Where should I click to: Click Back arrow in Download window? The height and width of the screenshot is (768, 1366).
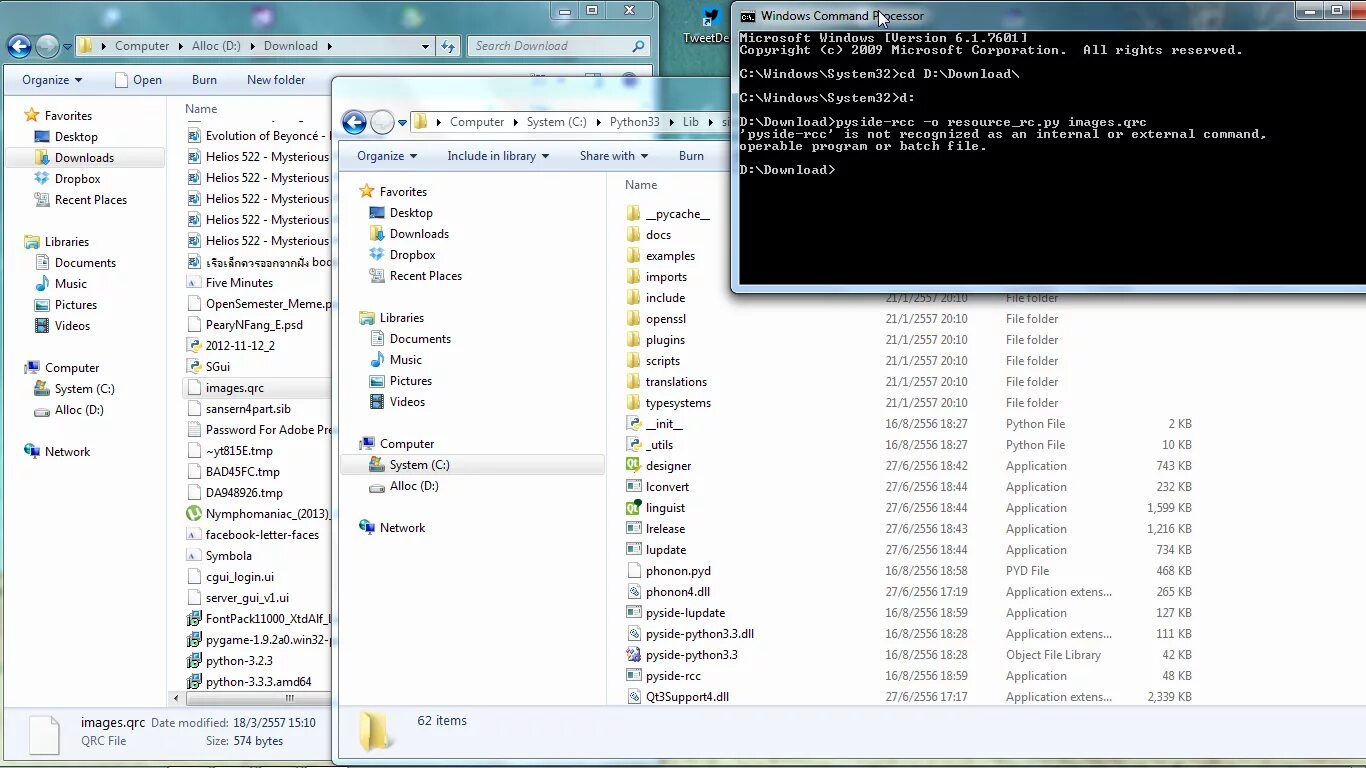(x=19, y=46)
